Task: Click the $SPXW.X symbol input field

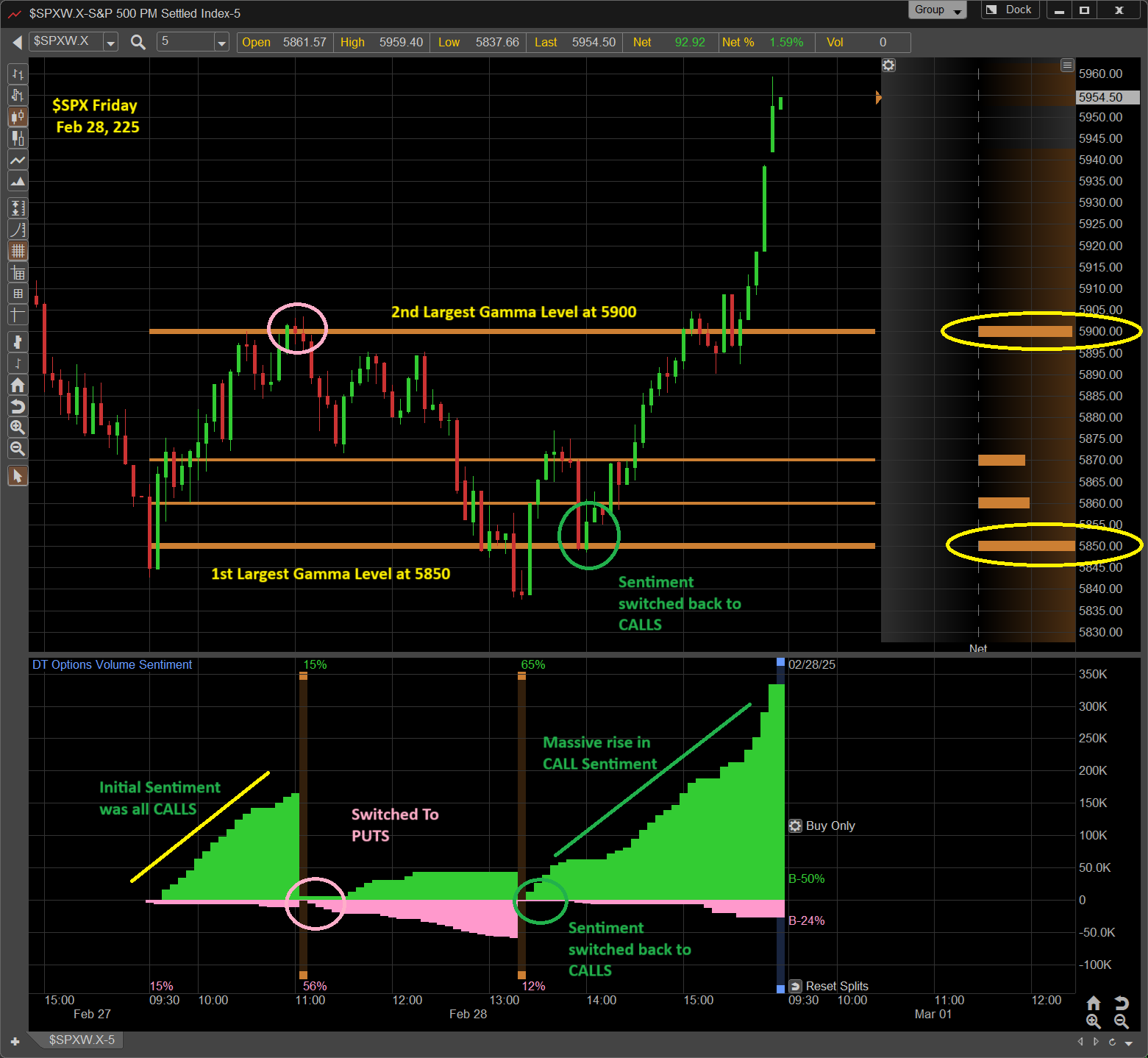Action: coord(66,42)
